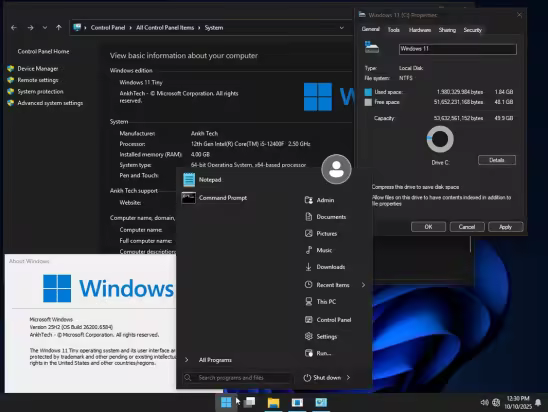Toggle Allow files on this drive indexed option
Screen dimensions: 548x412
click(441, 200)
